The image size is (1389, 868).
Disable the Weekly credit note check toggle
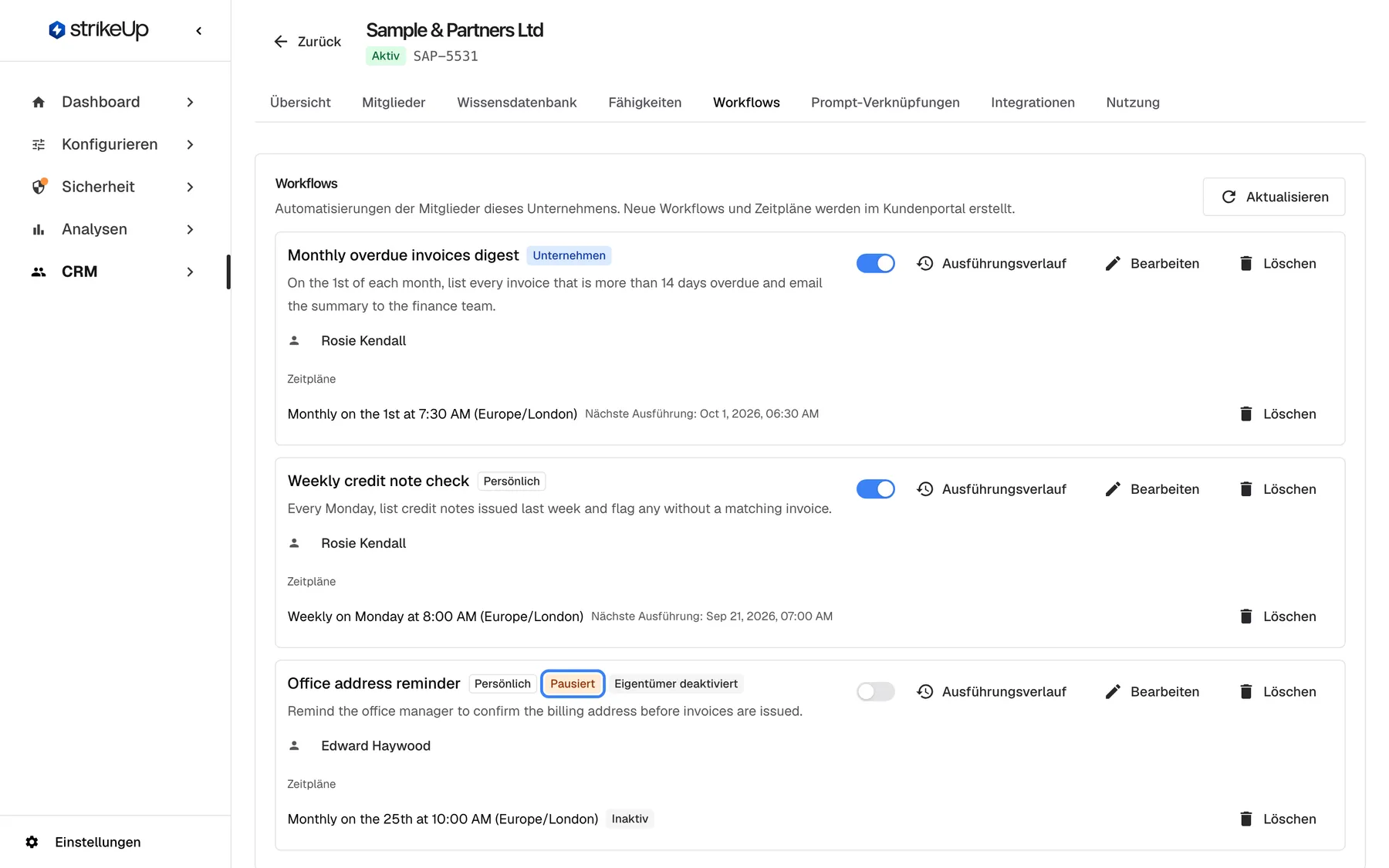point(876,489)
